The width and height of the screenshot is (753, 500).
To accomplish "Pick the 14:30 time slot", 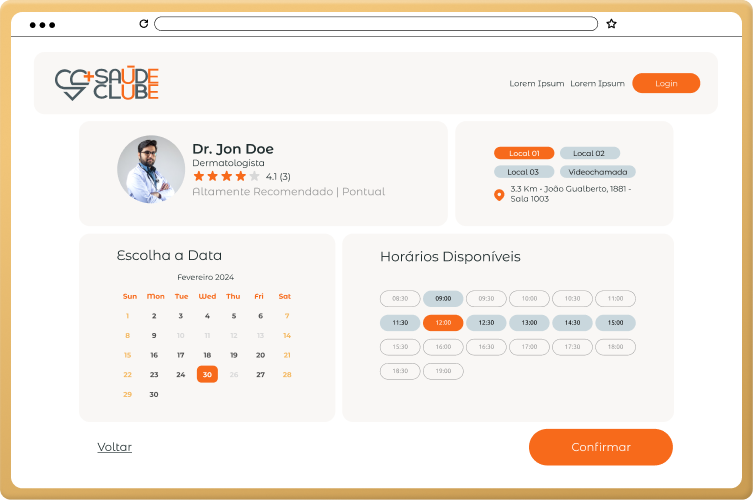I will [x=572, y=322].
